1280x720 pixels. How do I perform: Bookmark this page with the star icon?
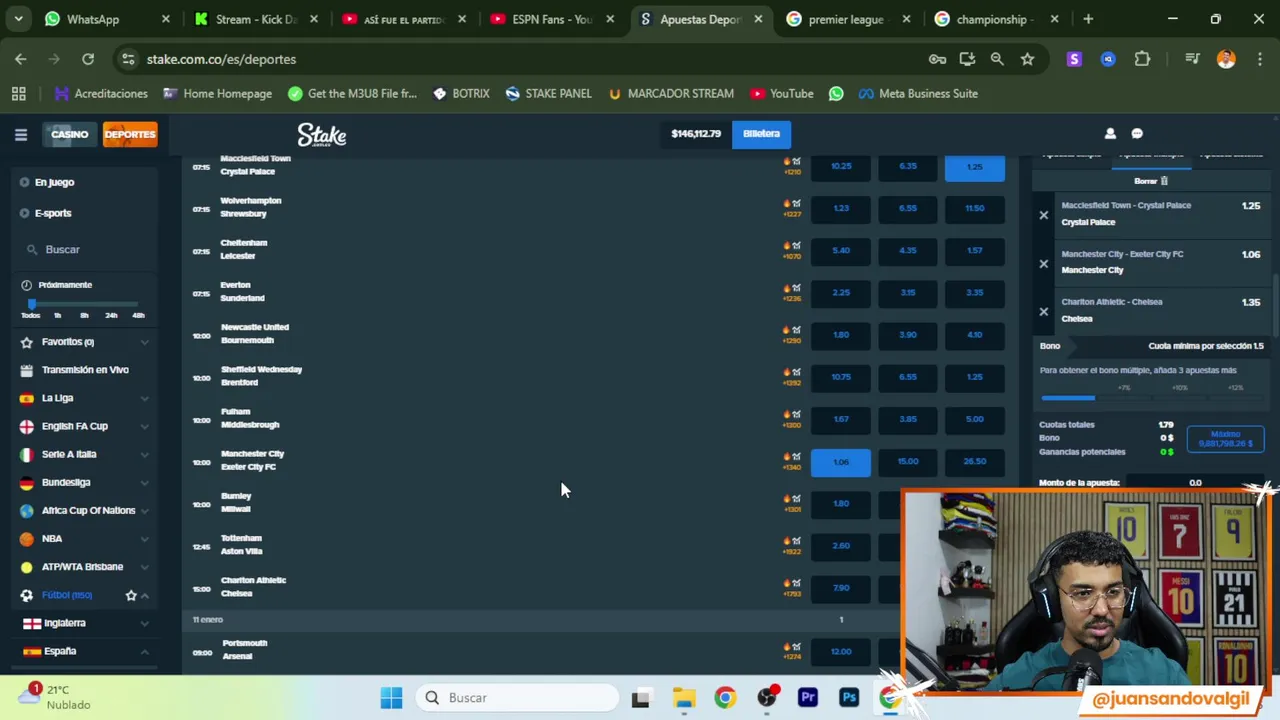click(1027, 59)
